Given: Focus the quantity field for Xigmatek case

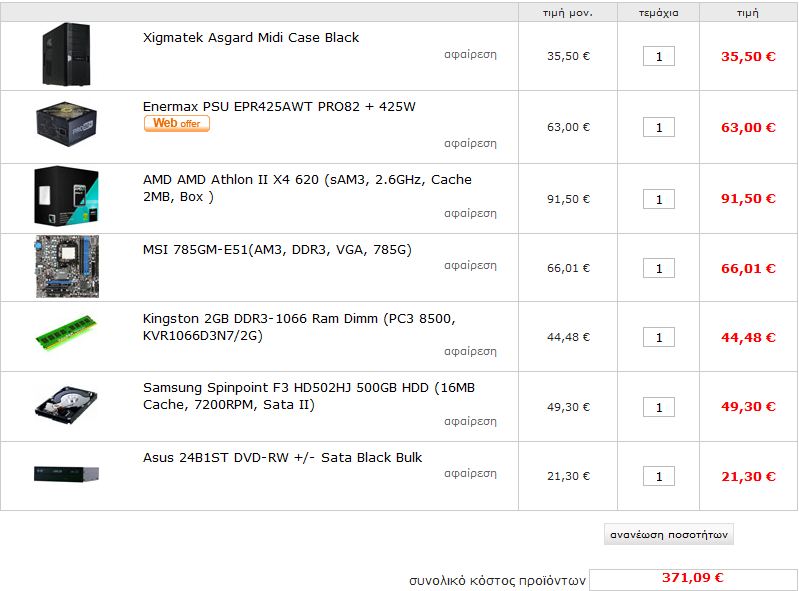Looking at the screenshot, I should pyautogui.click(x=659, y=57).
